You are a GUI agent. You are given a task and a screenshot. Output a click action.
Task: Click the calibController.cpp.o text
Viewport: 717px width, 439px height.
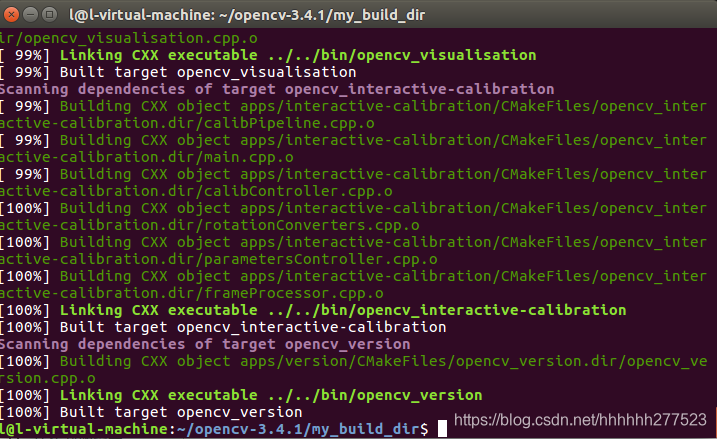pyautogui.click(x=298, y=191)
